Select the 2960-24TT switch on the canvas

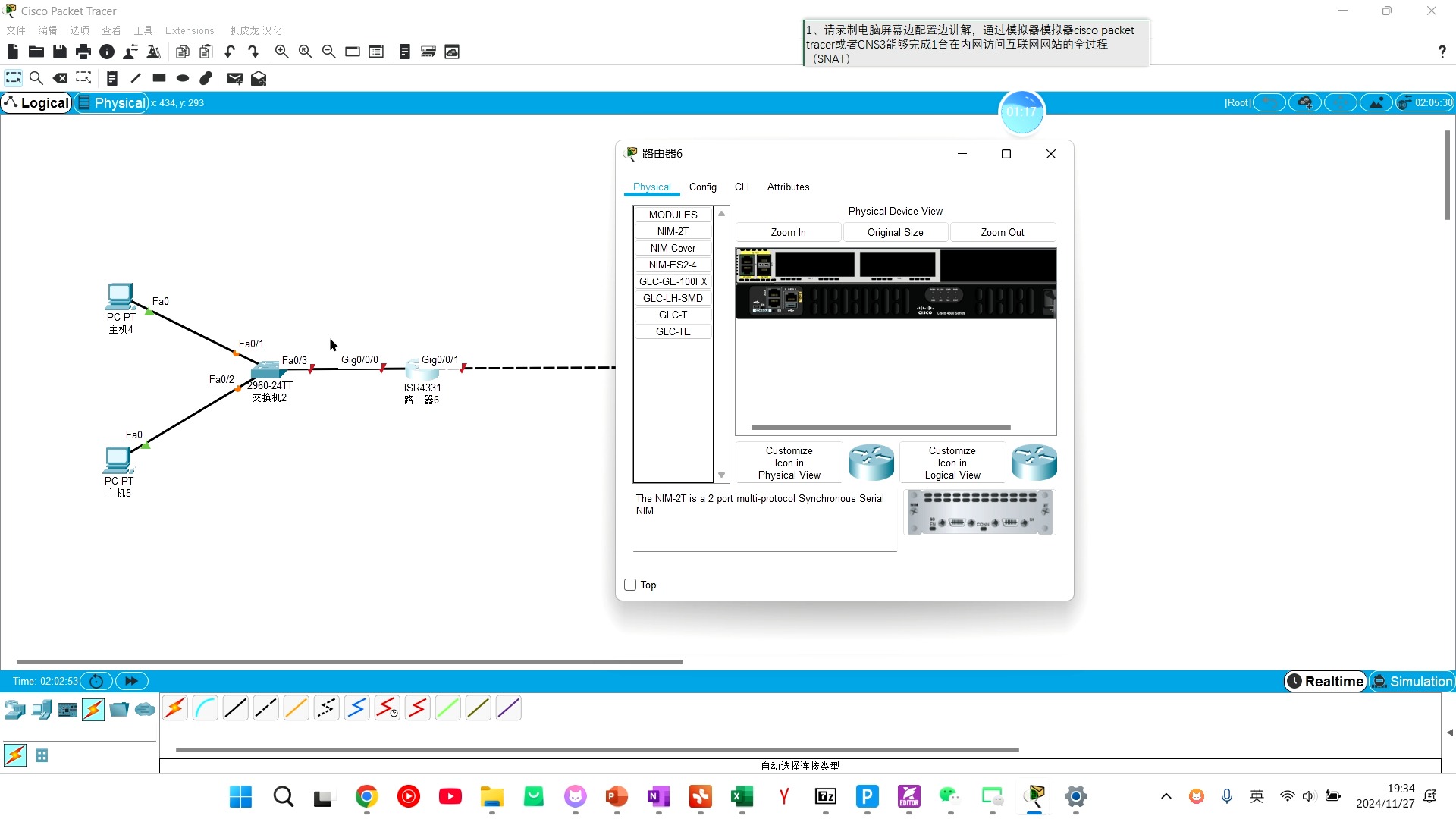click(267, 370)
